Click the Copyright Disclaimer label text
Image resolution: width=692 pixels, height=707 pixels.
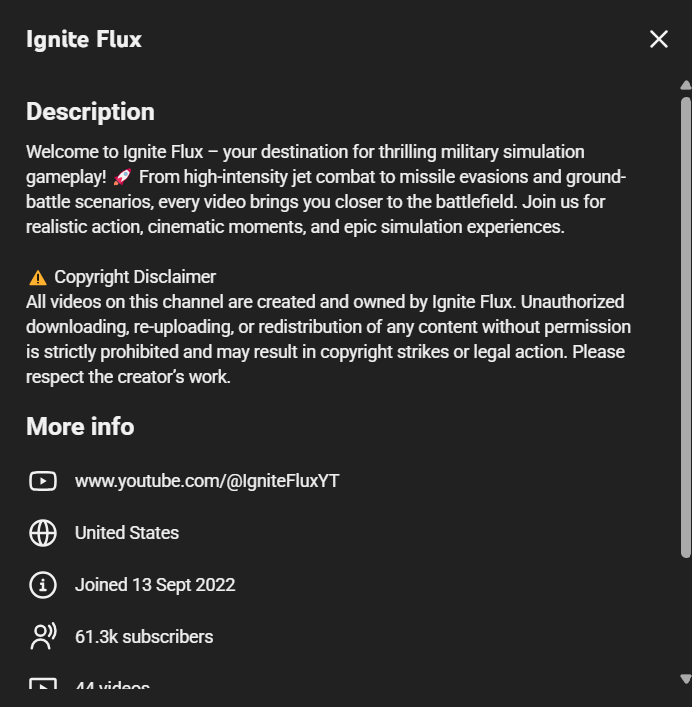tap(135, 277)
